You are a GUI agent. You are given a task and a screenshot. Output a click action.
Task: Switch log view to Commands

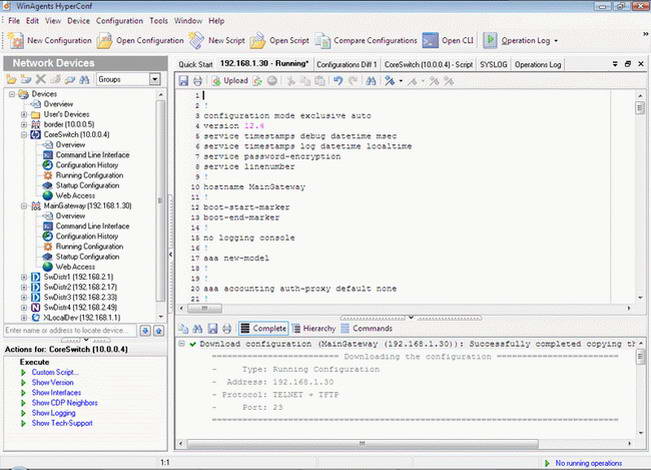[367, 328]
